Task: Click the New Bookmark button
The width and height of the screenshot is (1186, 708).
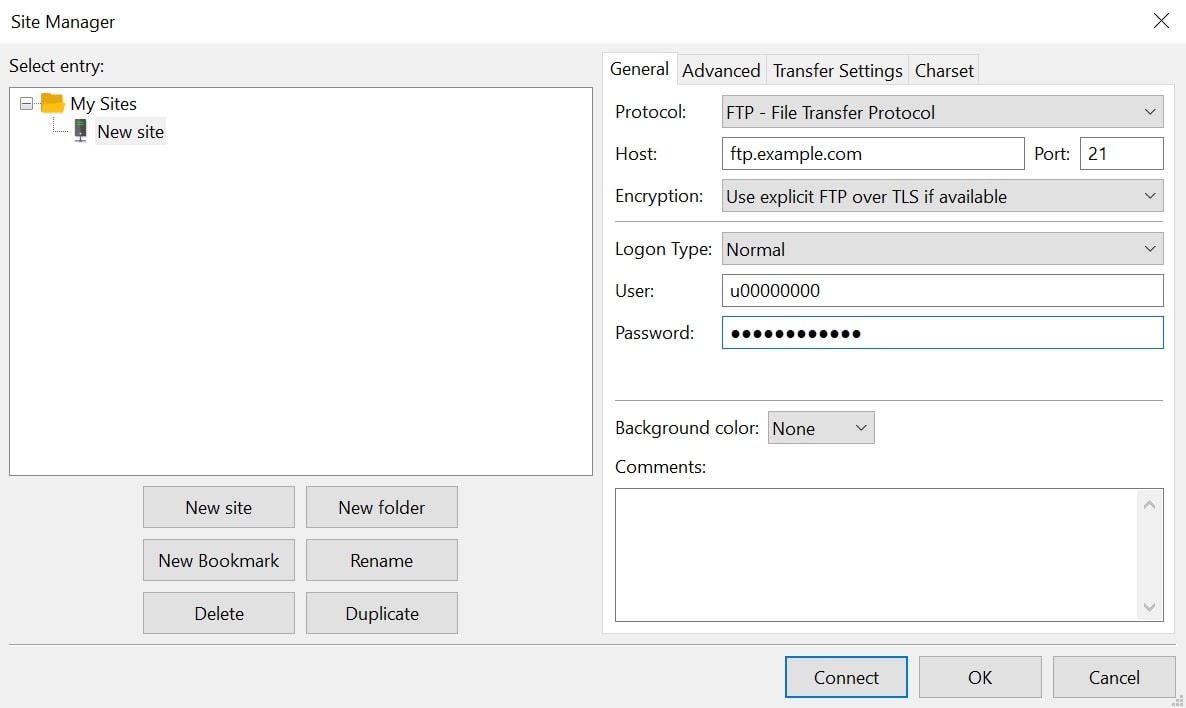Action: (219, 560)
